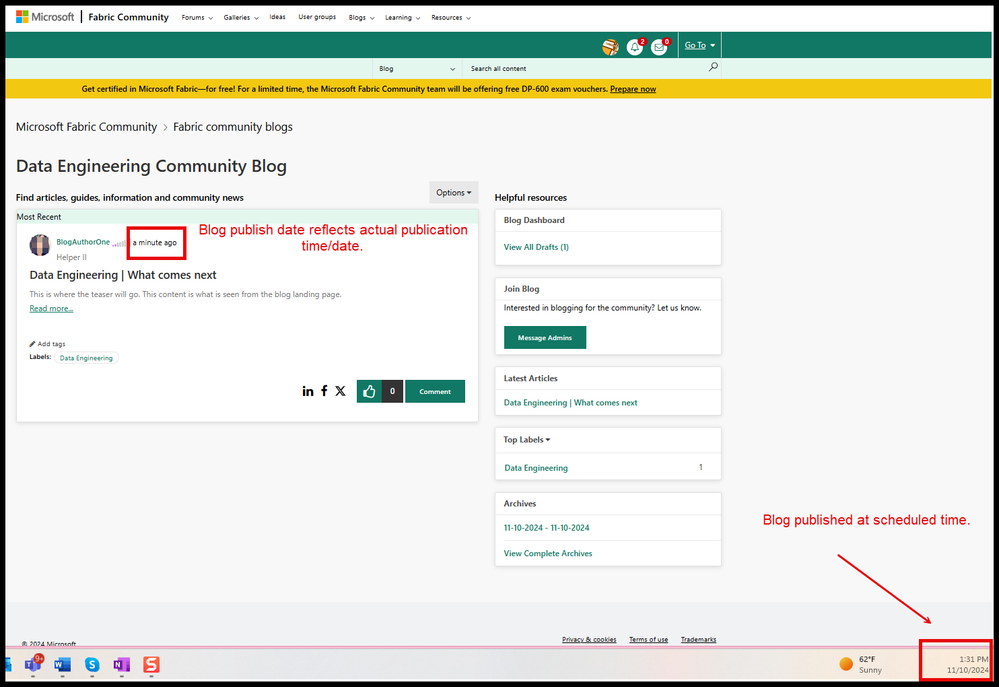Open BlogAuthorOne's avatar picture

40,245
